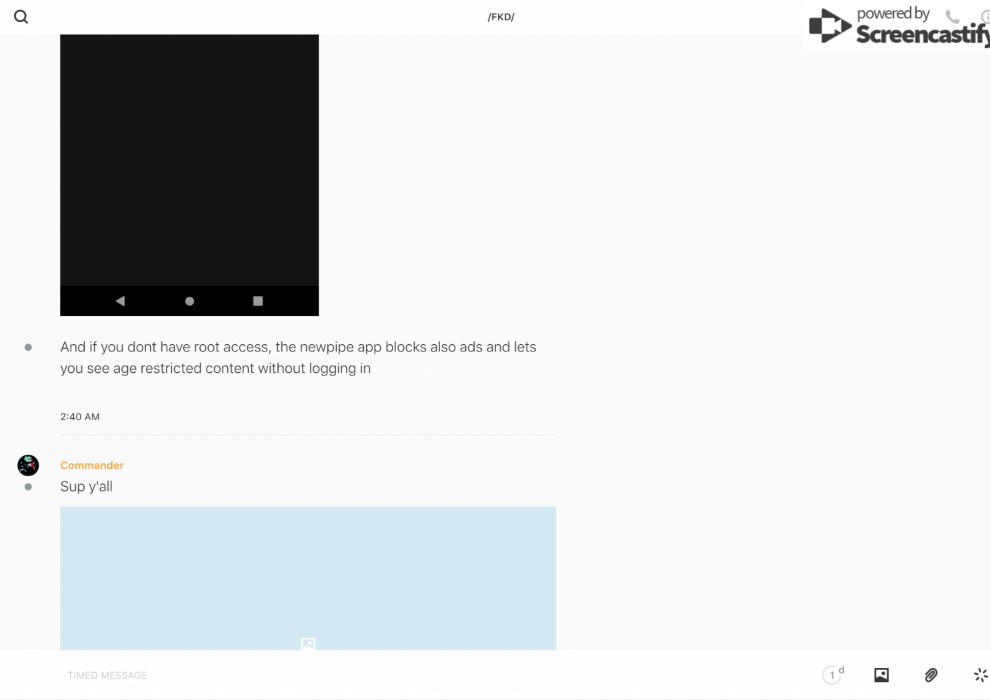Click the back triangle in phone screenshot

120,301
